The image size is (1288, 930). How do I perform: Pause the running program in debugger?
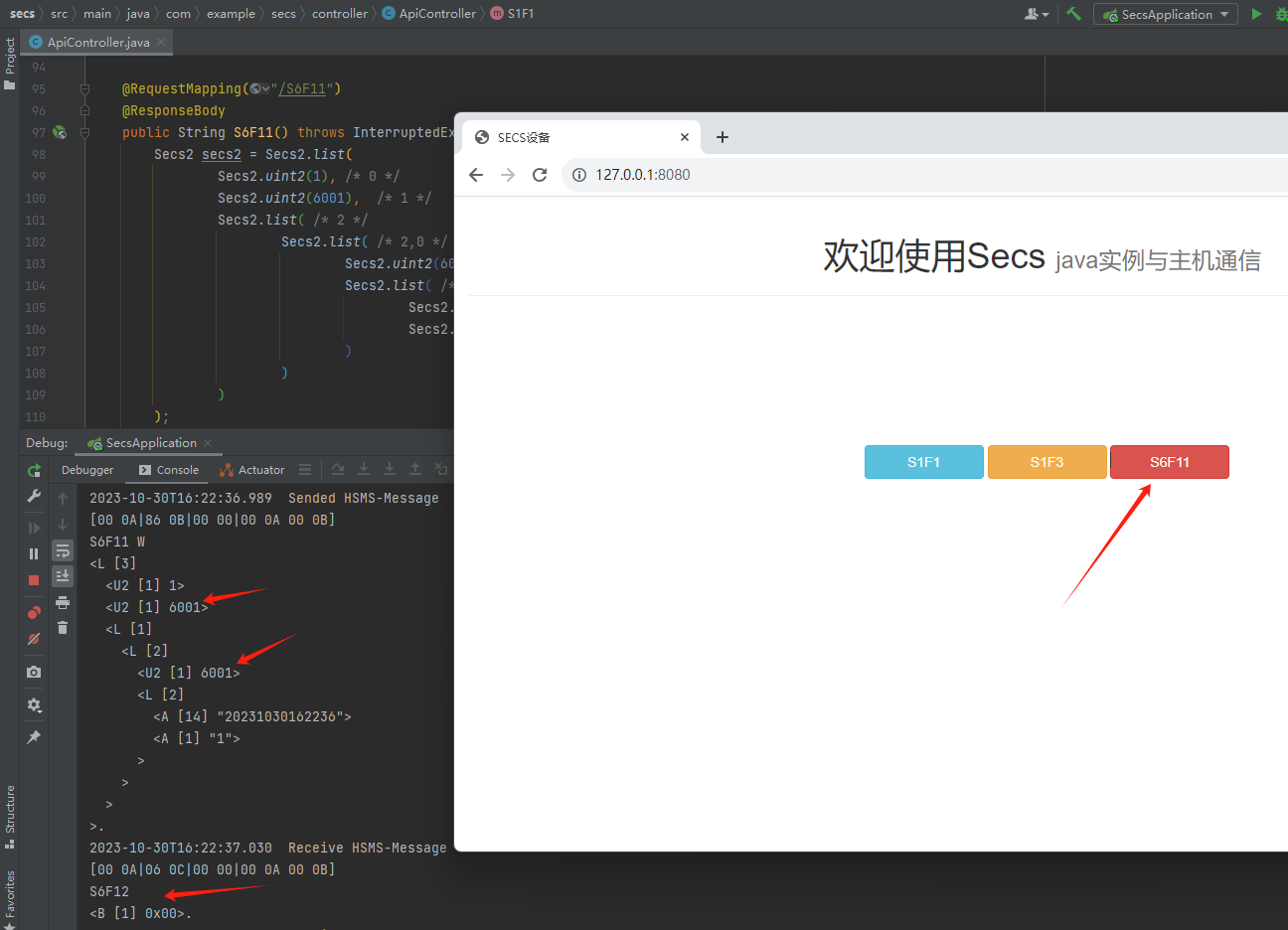point(33,551)
